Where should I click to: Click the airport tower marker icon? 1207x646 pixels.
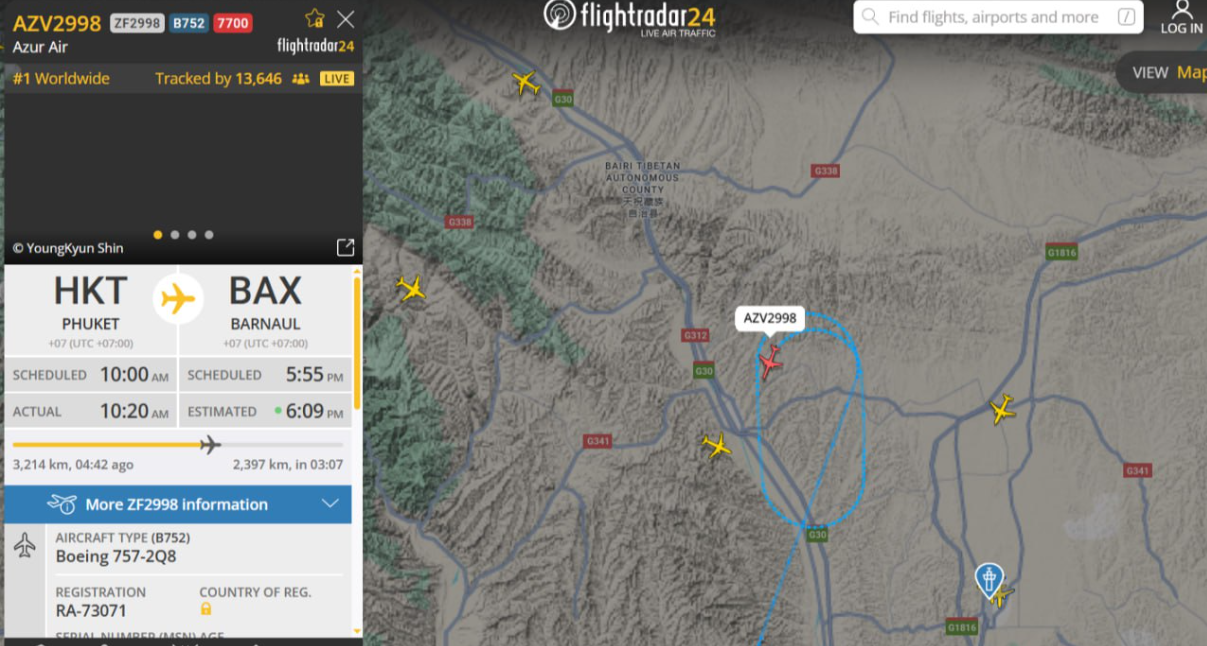(989, 579)
